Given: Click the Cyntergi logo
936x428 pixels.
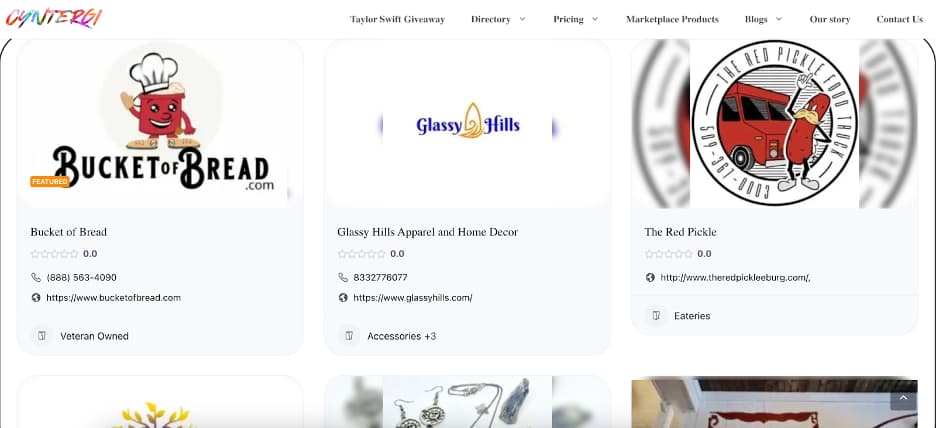Looking at the screenshot, I should (54, 18).
